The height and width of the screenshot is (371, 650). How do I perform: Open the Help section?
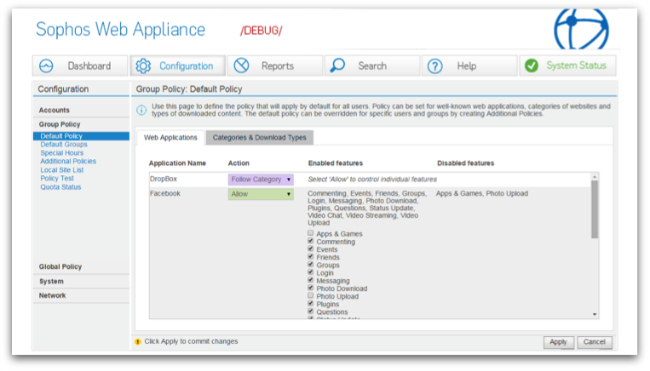(470, 66)
